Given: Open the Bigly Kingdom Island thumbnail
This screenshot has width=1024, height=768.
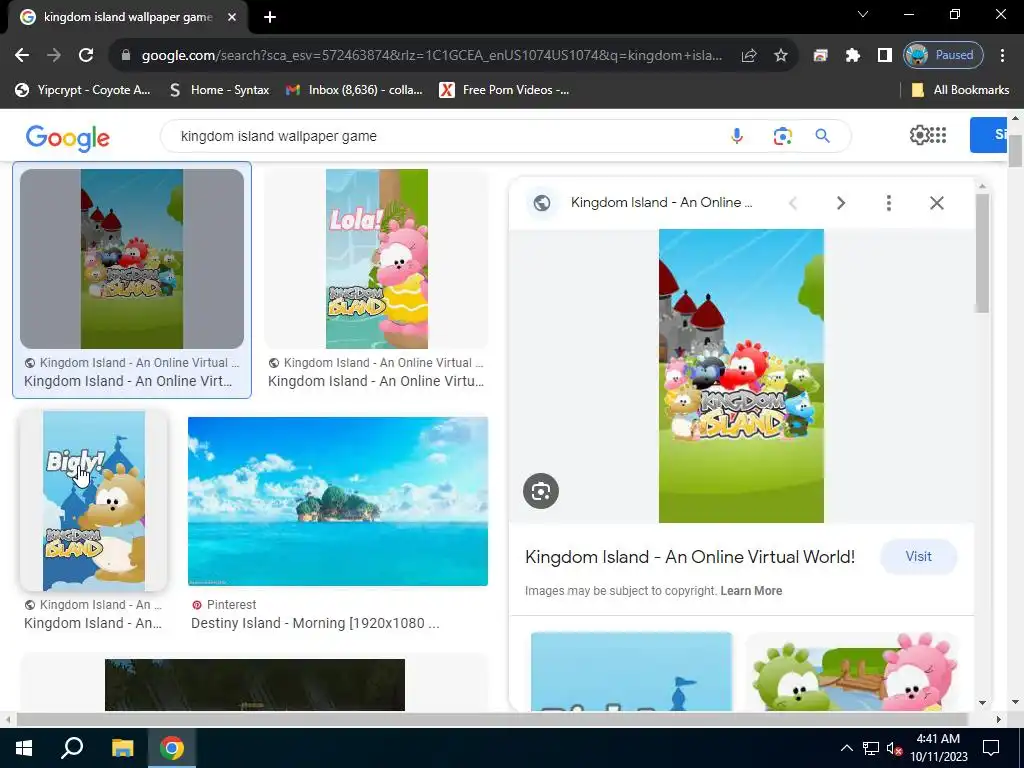Looking at the screenshot, I should tap(94, 501).
